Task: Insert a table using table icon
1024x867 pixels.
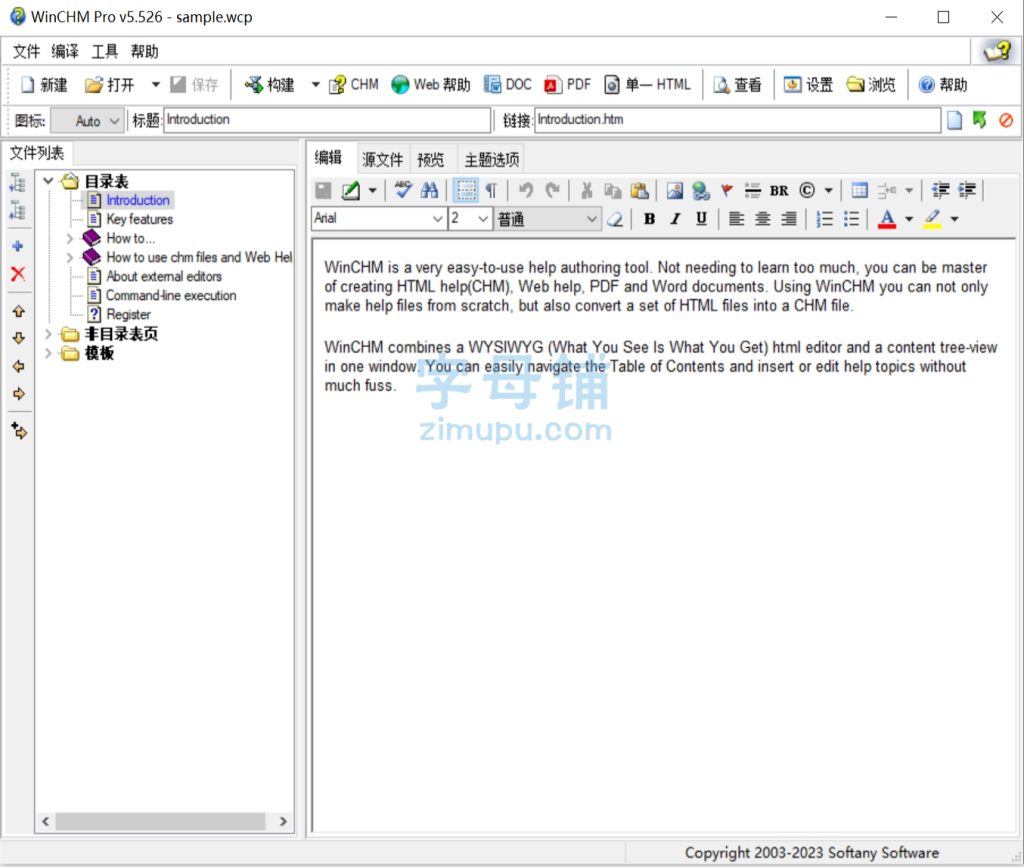Action: 859,190
